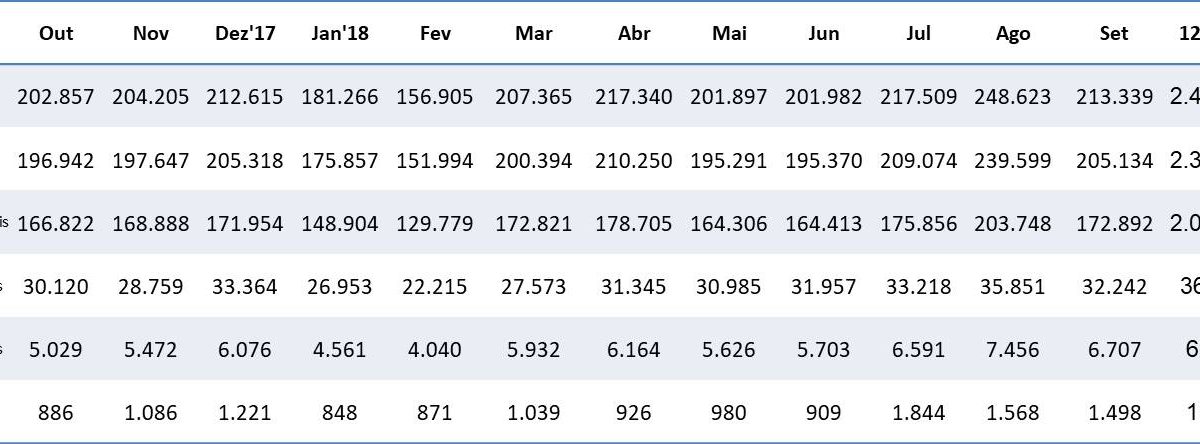
Task: Click the Out column header
Action: point(56,34)
